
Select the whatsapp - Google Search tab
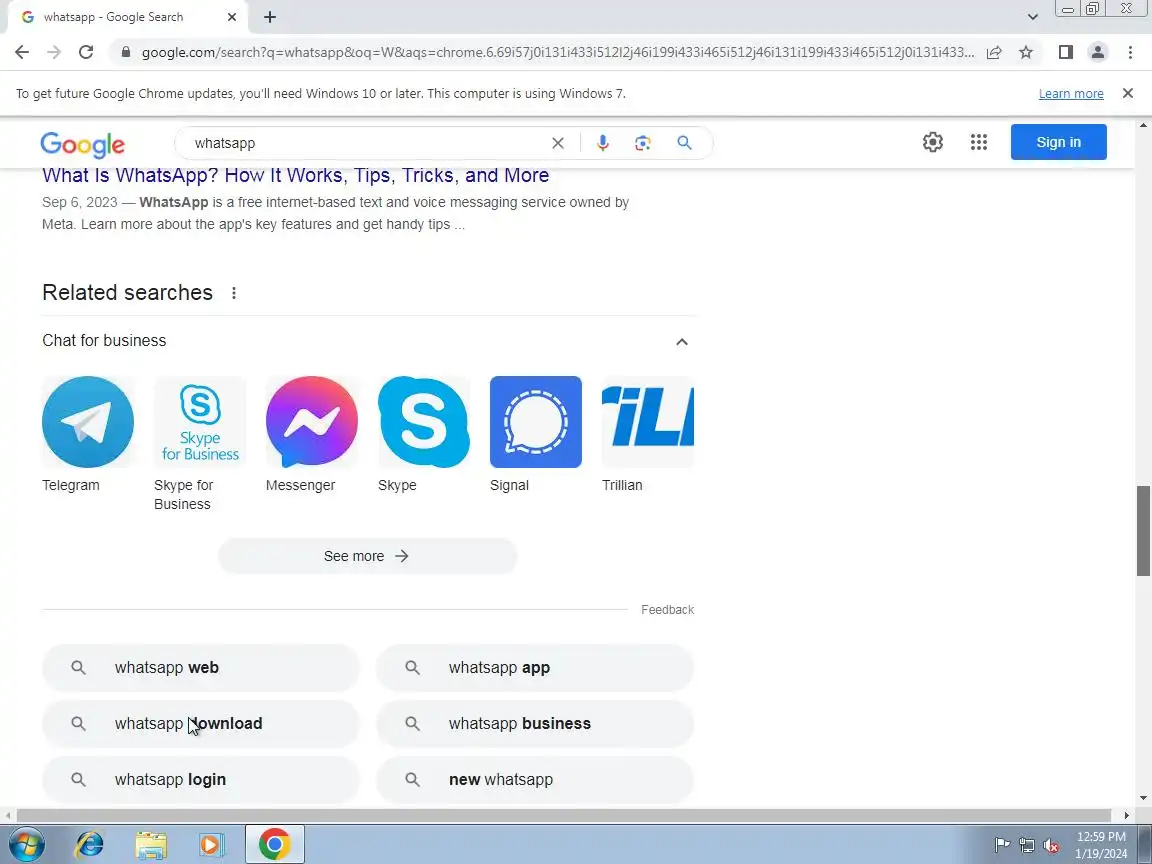coord(127,17)
